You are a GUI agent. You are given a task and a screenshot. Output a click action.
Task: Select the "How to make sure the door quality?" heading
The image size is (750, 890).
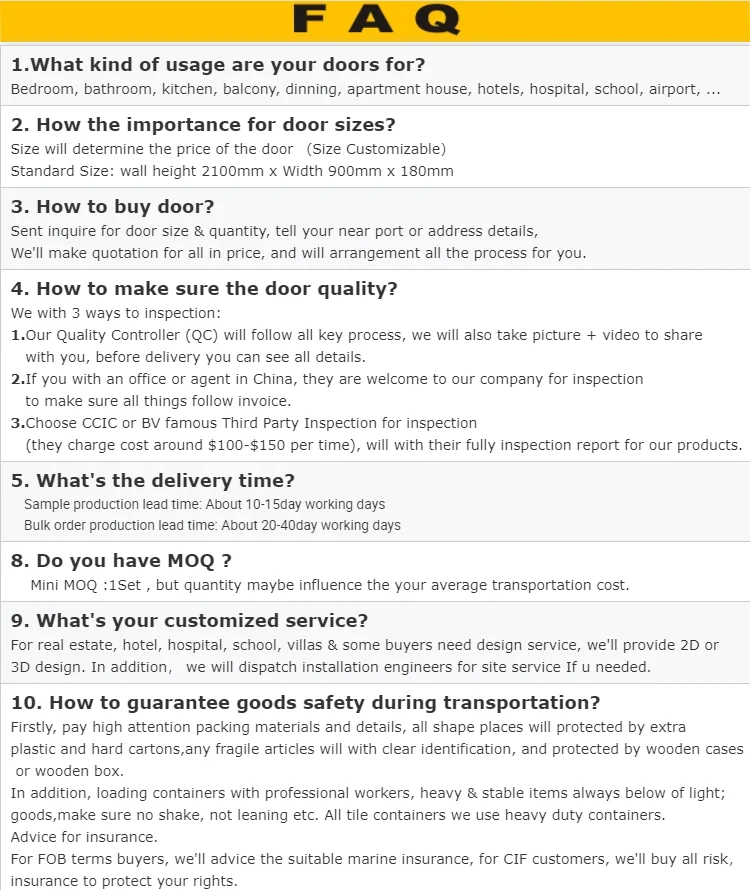[205, 289]
